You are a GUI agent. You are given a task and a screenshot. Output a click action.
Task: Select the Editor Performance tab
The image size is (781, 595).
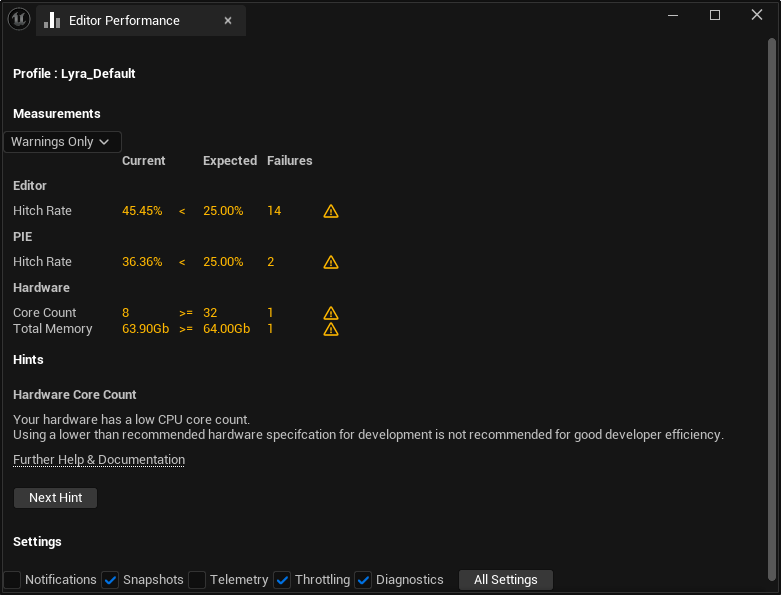(x=140, y=20)
